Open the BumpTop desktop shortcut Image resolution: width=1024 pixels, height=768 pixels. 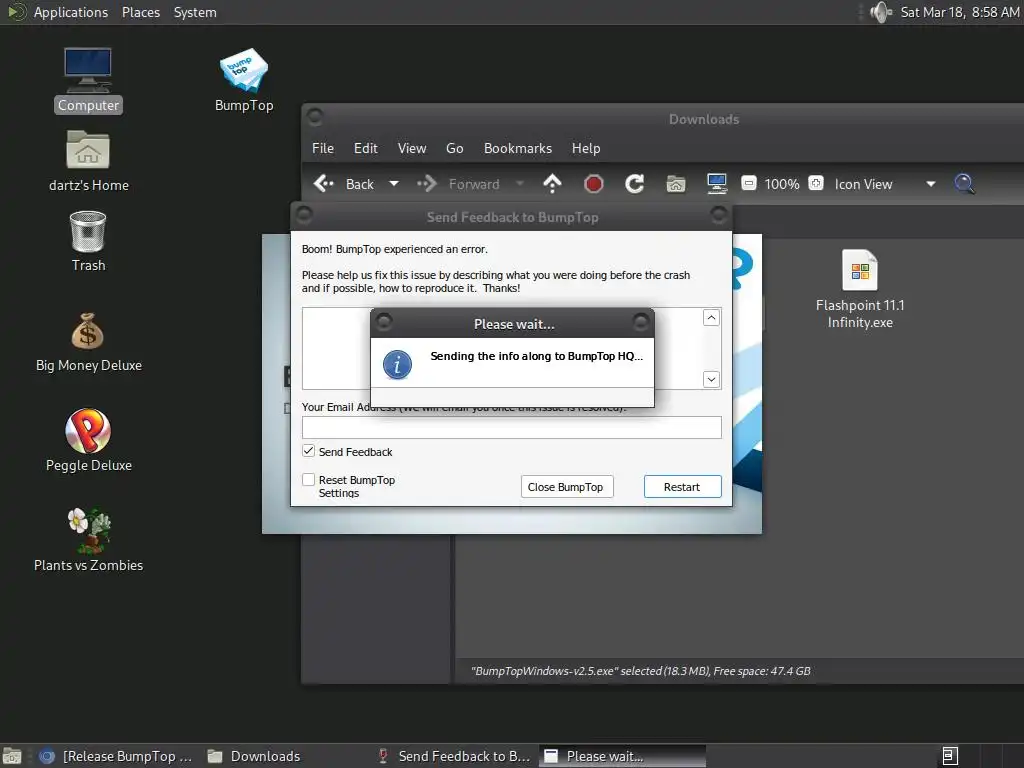(x=244, y=80)
